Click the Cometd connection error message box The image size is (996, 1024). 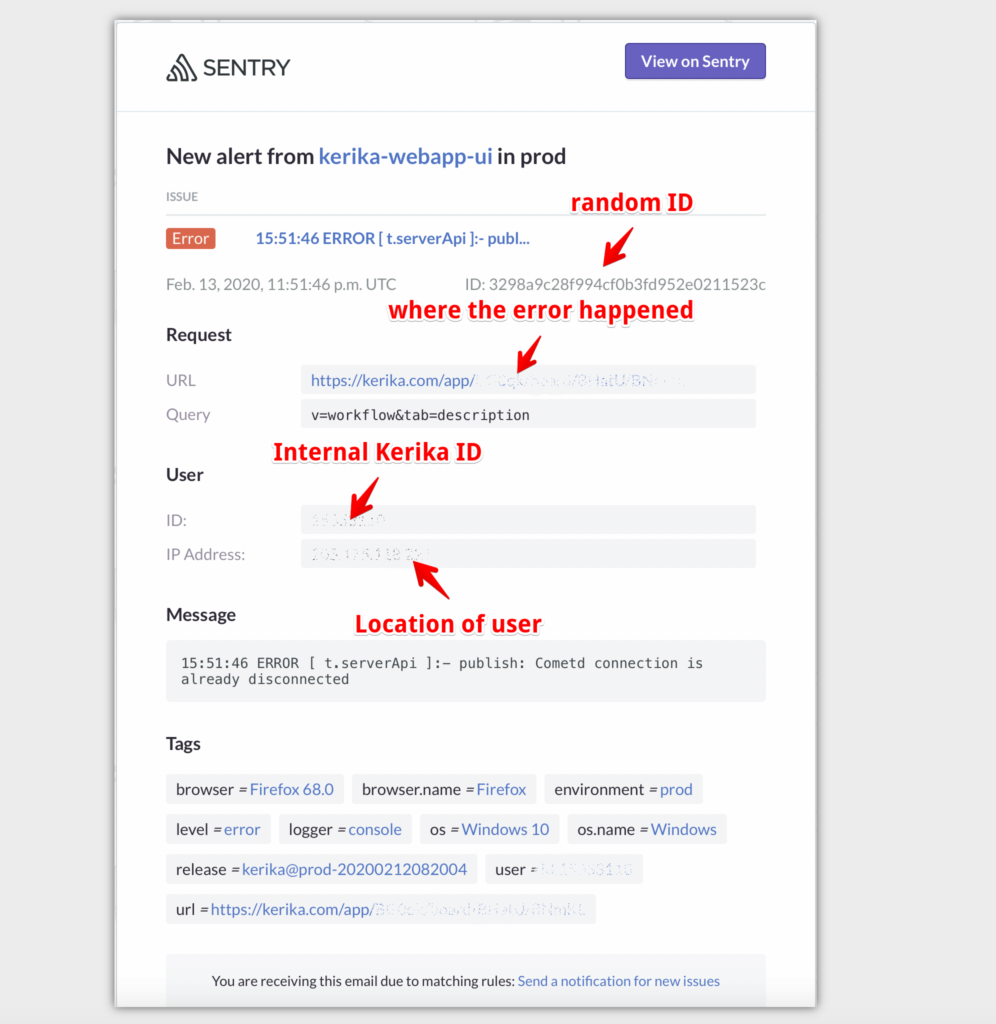click(466, 671)
